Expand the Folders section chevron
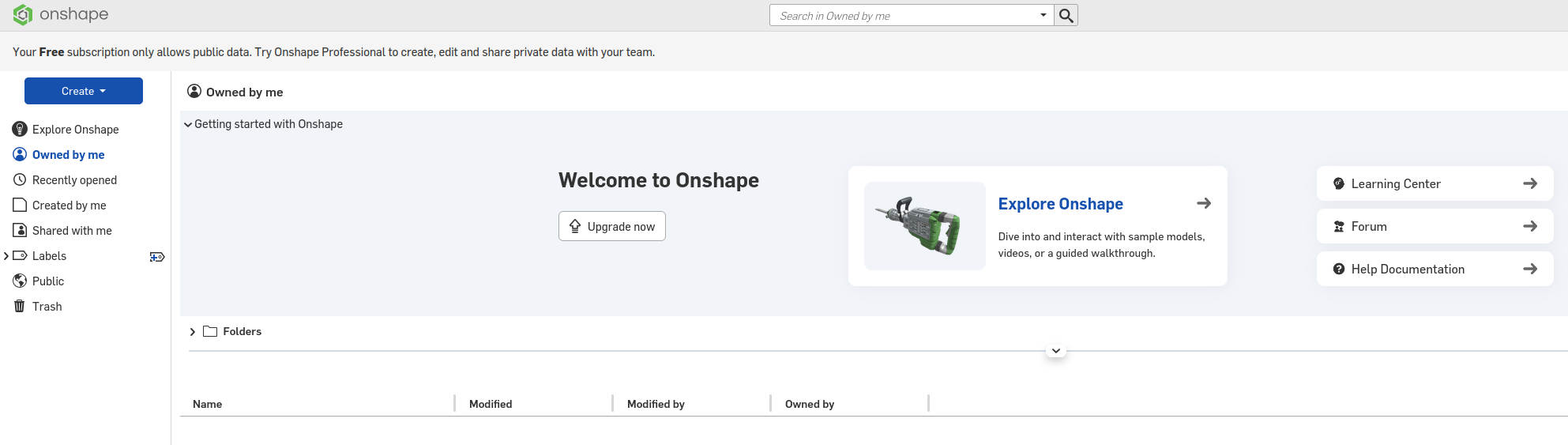The width and height of the screenshot is (1568, 445). pyautogui.click(x=193, y=332)
